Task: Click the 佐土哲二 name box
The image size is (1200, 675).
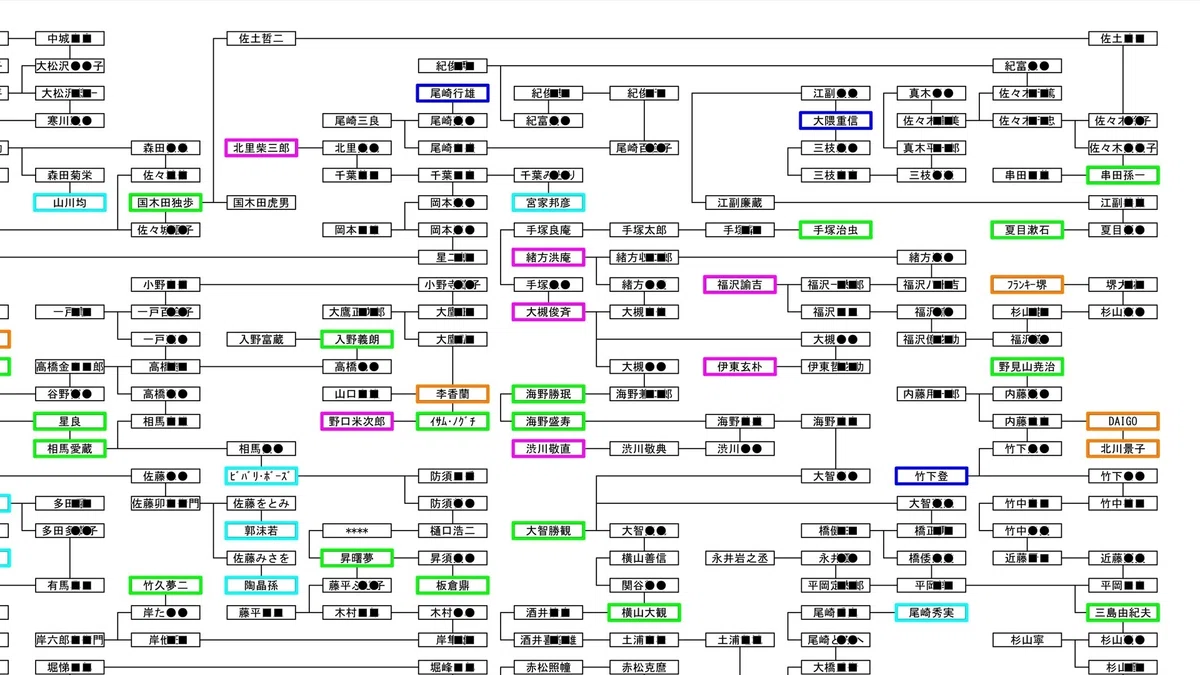Action: [x=261, y=39]
